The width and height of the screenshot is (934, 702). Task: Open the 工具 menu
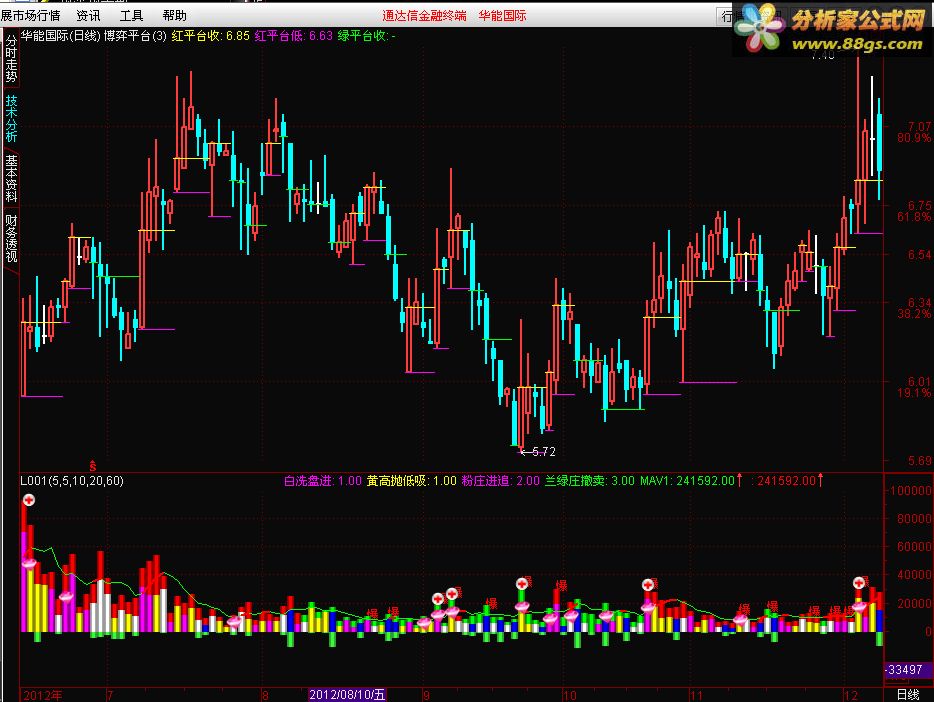(131, 15)
